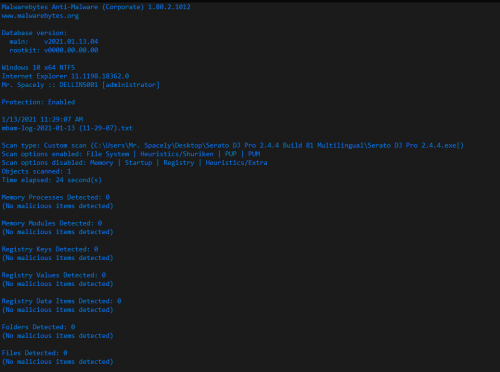Click the main database version v2021.01.13.04
This screenshot has height=372, width=500.
(x=71, y=42)
